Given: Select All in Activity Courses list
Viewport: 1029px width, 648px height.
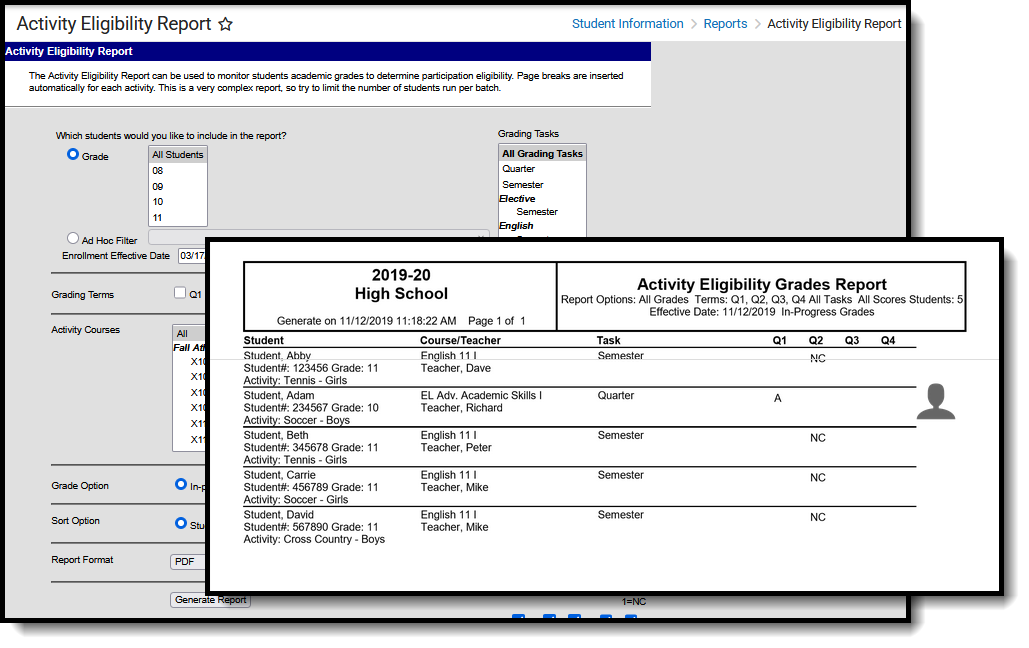Looking at the screenshot, I should (x=189, y=334).
